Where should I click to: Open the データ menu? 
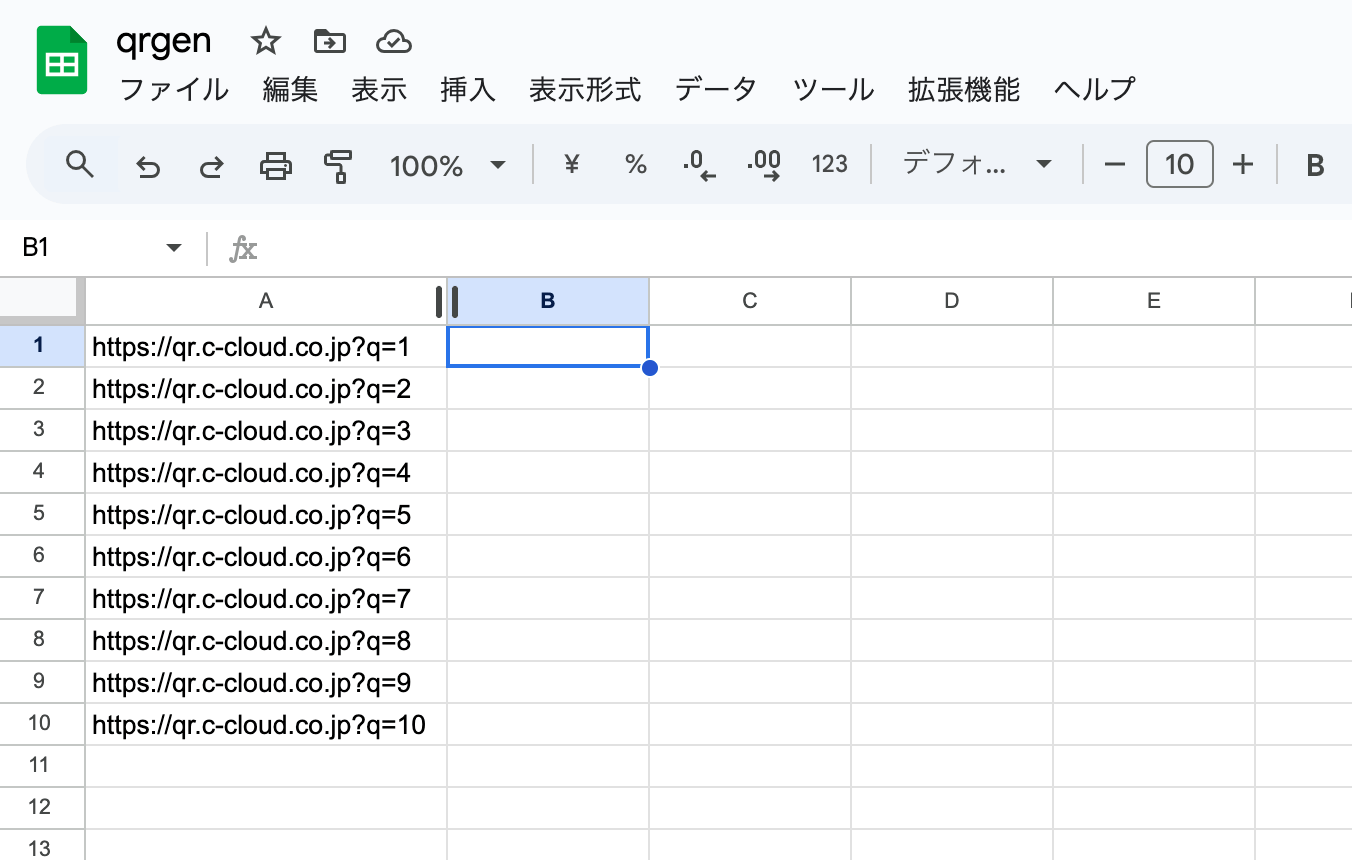tap(715, 89)
